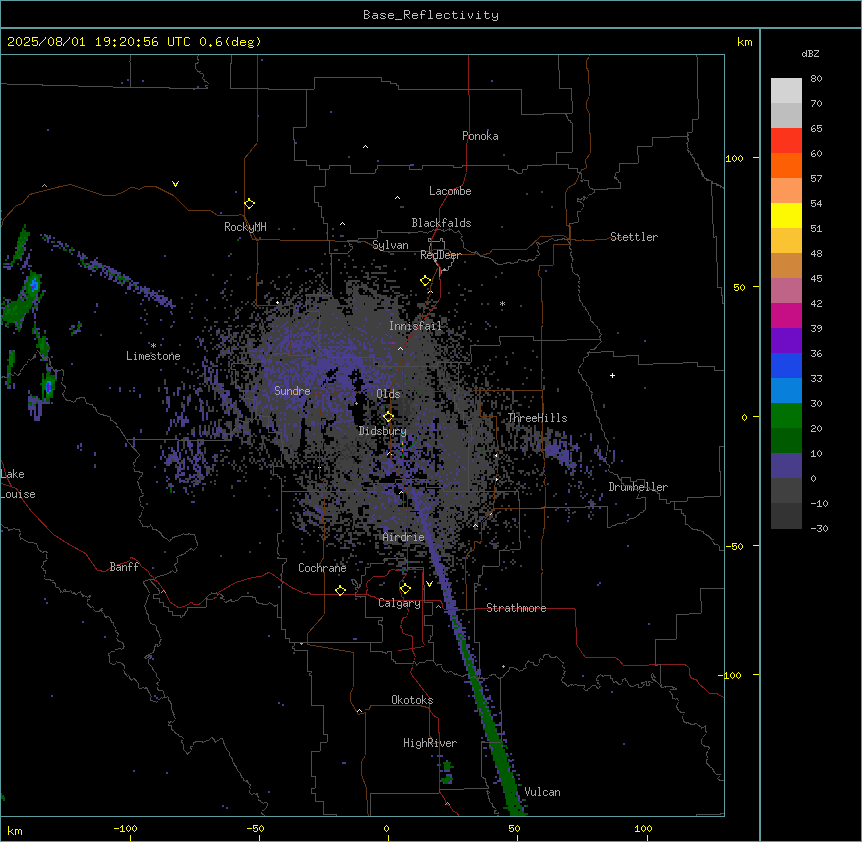Screen dimensions: 862x842
Task: Click the yellow diamond marker below RedDeer
Action: pyautogui.click(x=425, y=281)
